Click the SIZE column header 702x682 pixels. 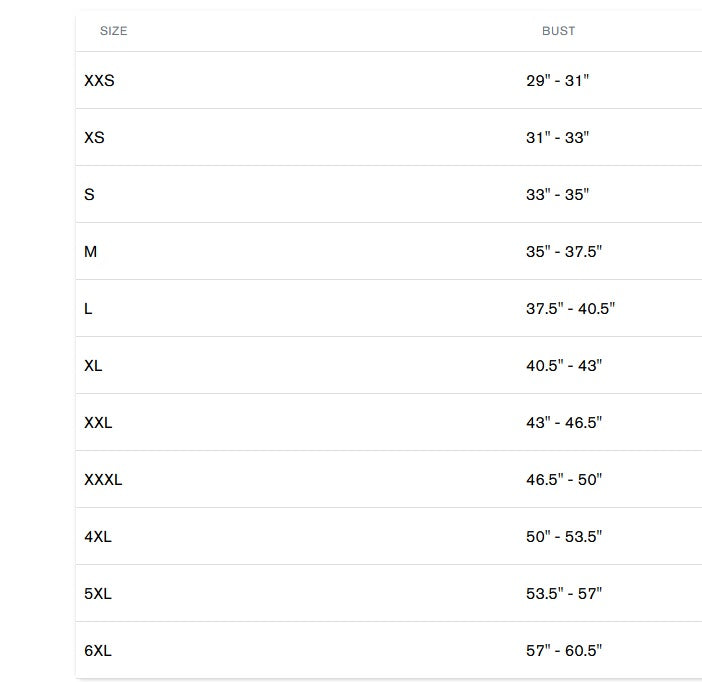pos(114,31)
